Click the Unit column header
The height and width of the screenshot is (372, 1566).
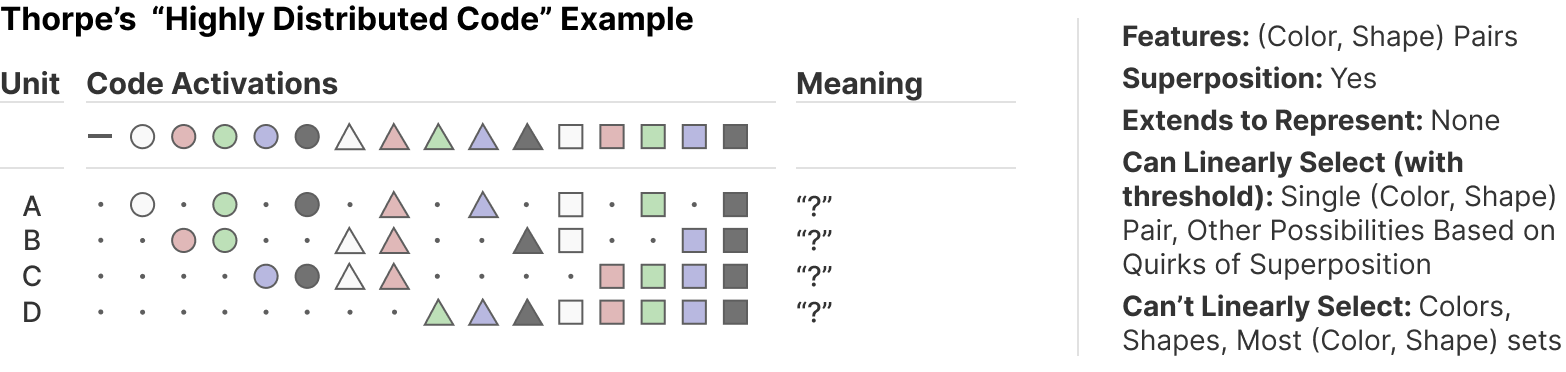31,84
